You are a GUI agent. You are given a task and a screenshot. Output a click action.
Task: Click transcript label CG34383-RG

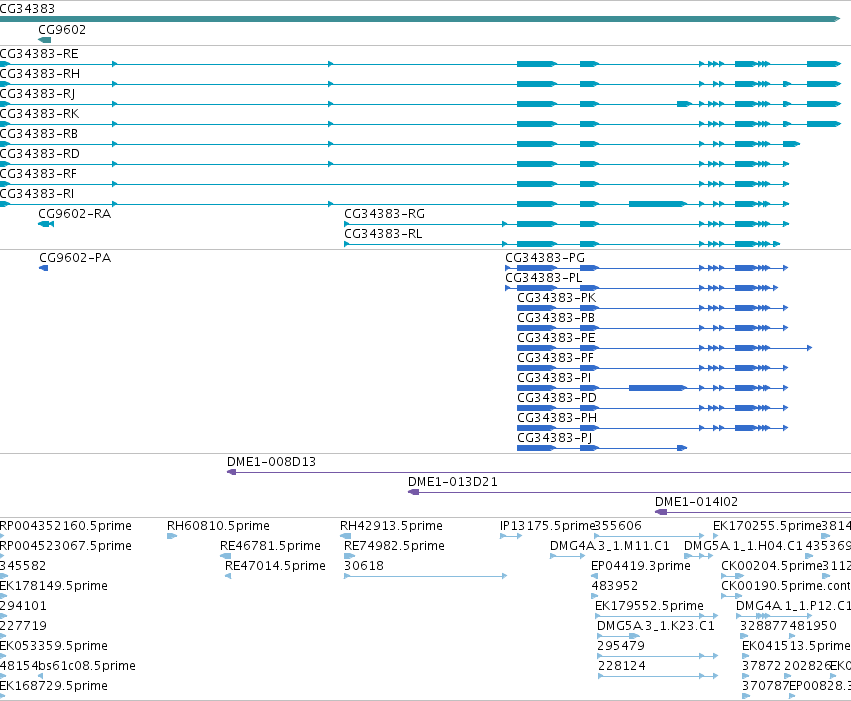pos(384,214)
